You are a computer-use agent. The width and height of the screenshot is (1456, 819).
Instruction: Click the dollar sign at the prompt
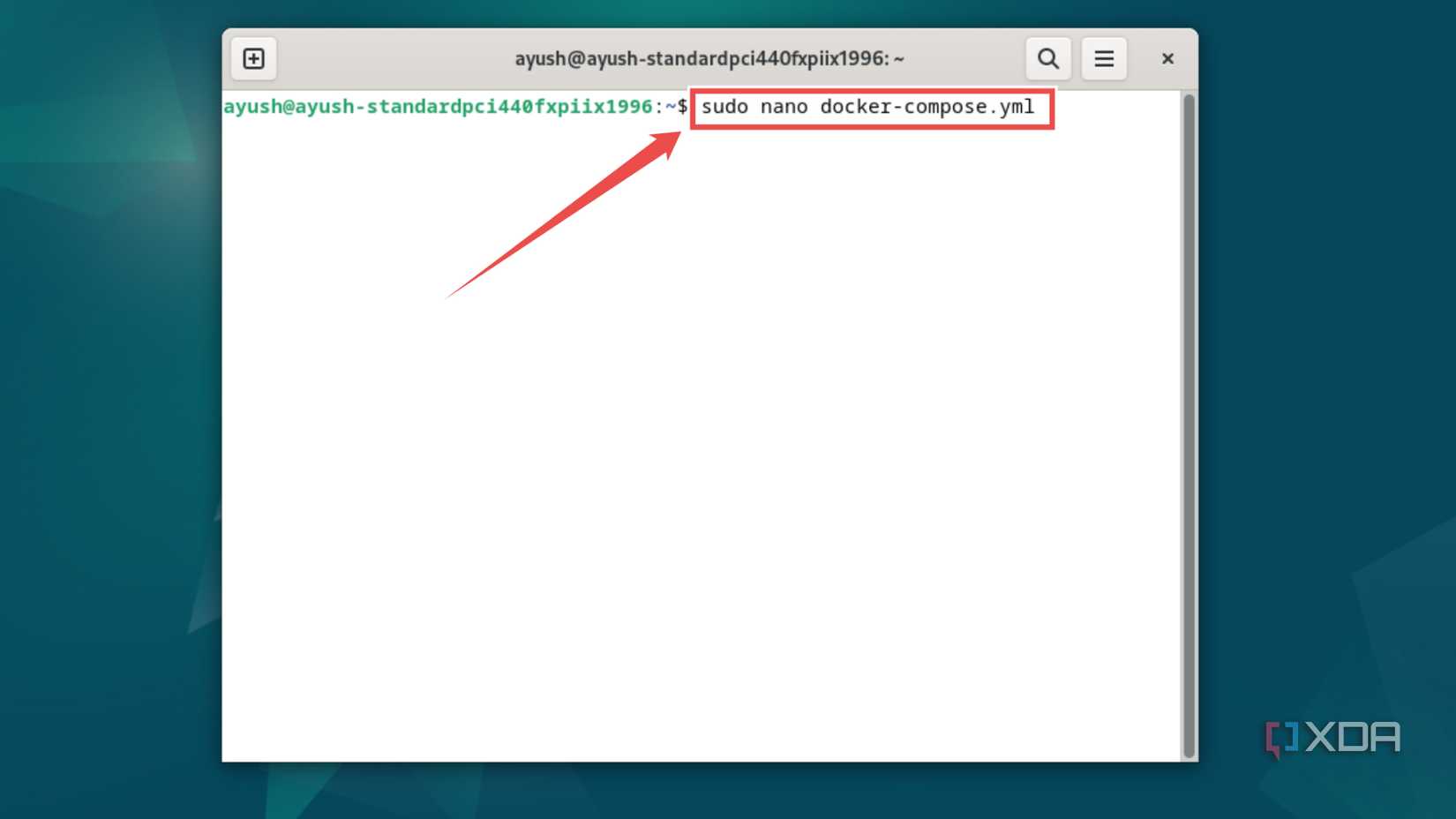click(x=681, y=107)
